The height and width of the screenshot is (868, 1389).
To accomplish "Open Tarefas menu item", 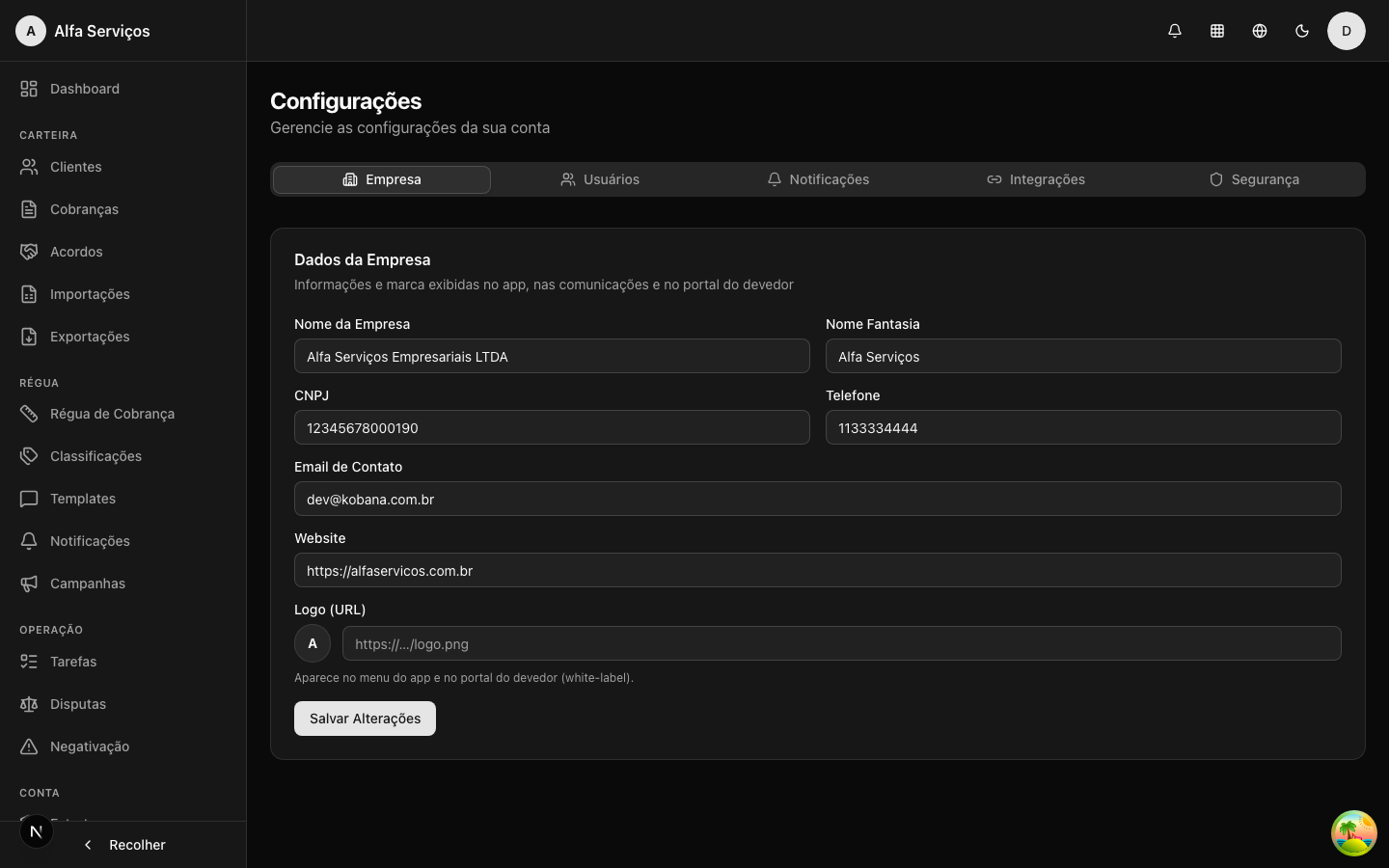I will [x=123, y=662].
